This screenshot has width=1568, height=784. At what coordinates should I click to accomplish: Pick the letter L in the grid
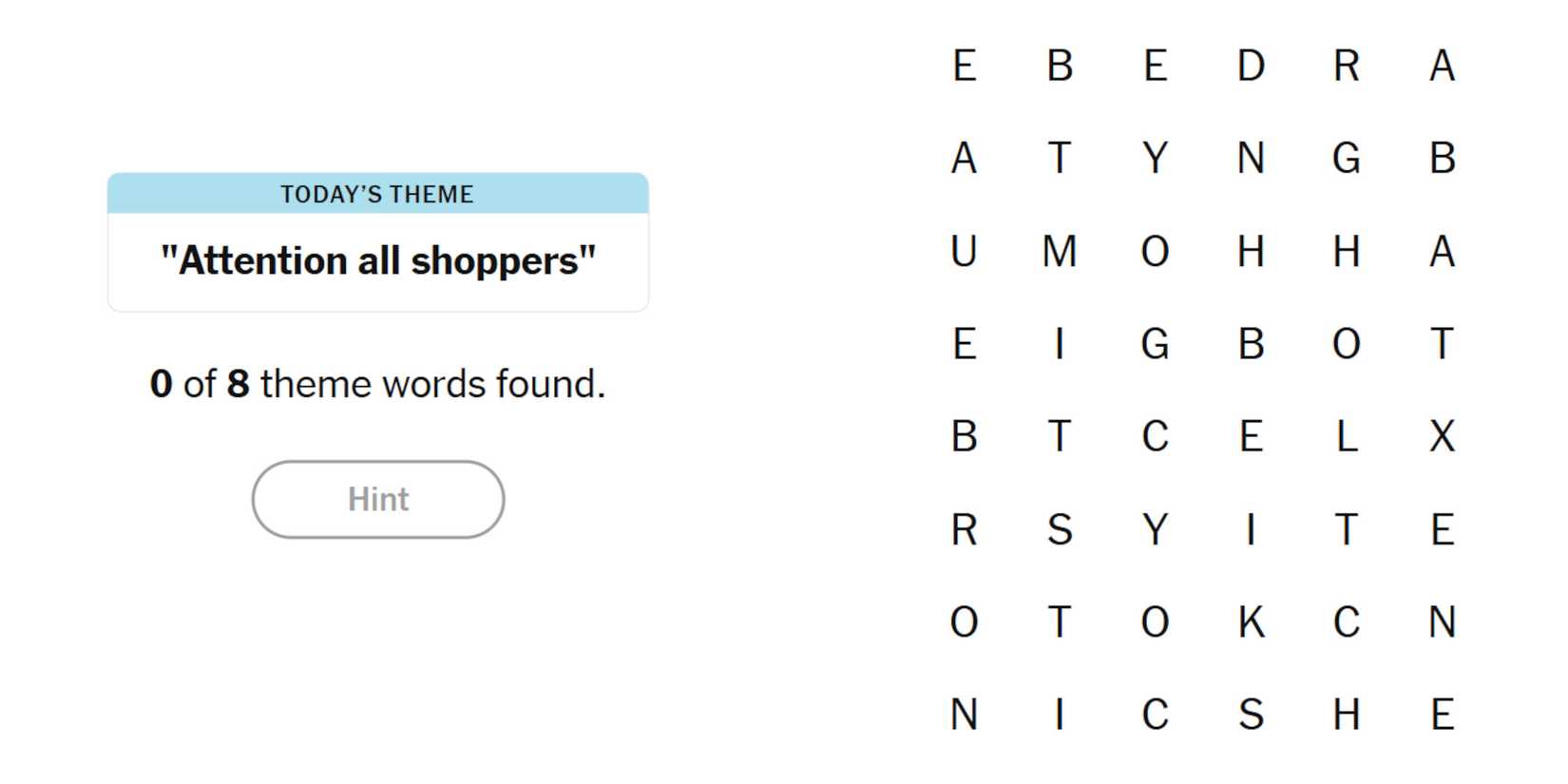(x=1347, y=437)
